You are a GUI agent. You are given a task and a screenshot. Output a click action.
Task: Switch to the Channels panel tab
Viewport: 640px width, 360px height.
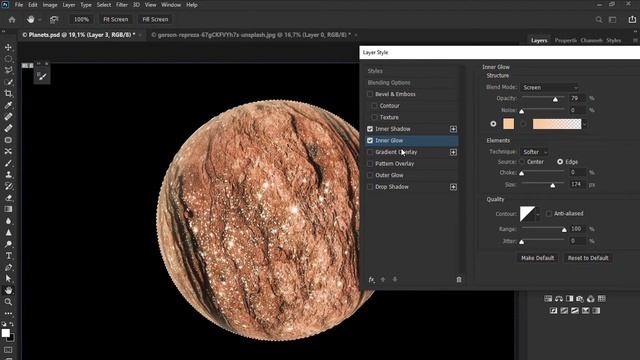(591, 40)
